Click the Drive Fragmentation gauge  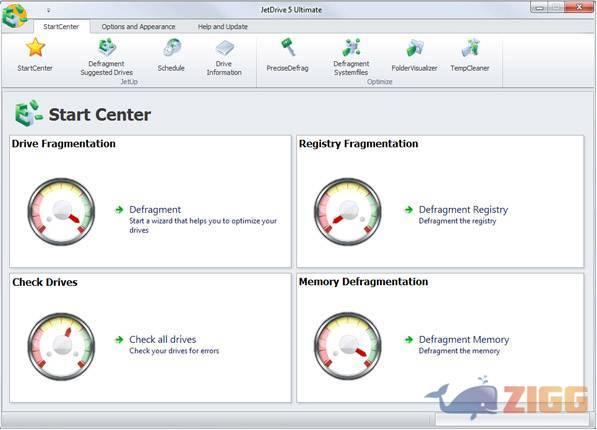tap(61, 211)
